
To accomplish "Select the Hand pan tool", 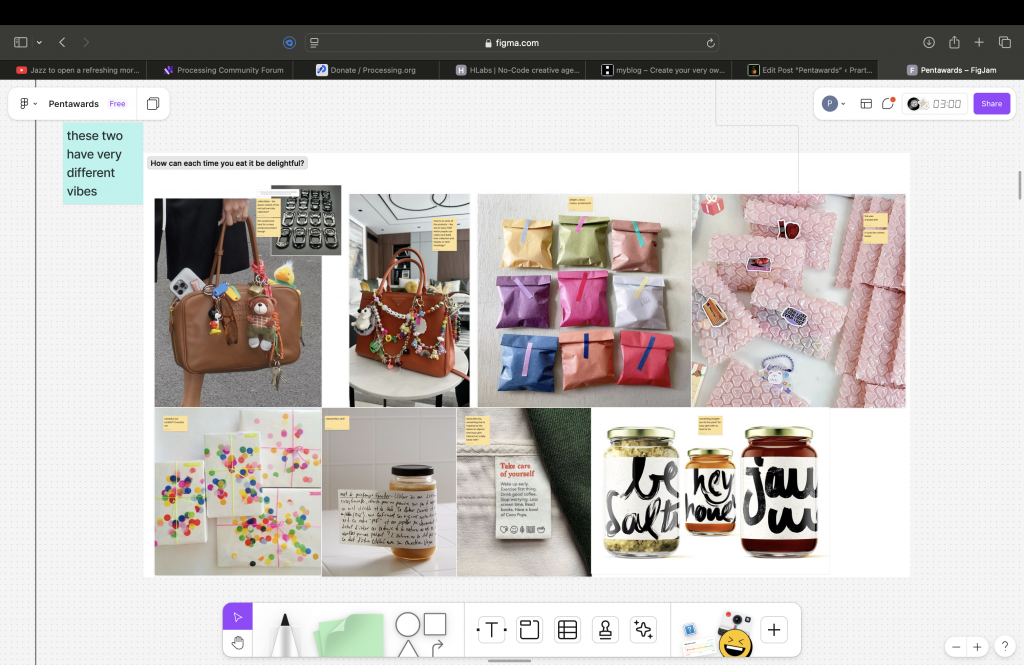I will click(237, 643).
